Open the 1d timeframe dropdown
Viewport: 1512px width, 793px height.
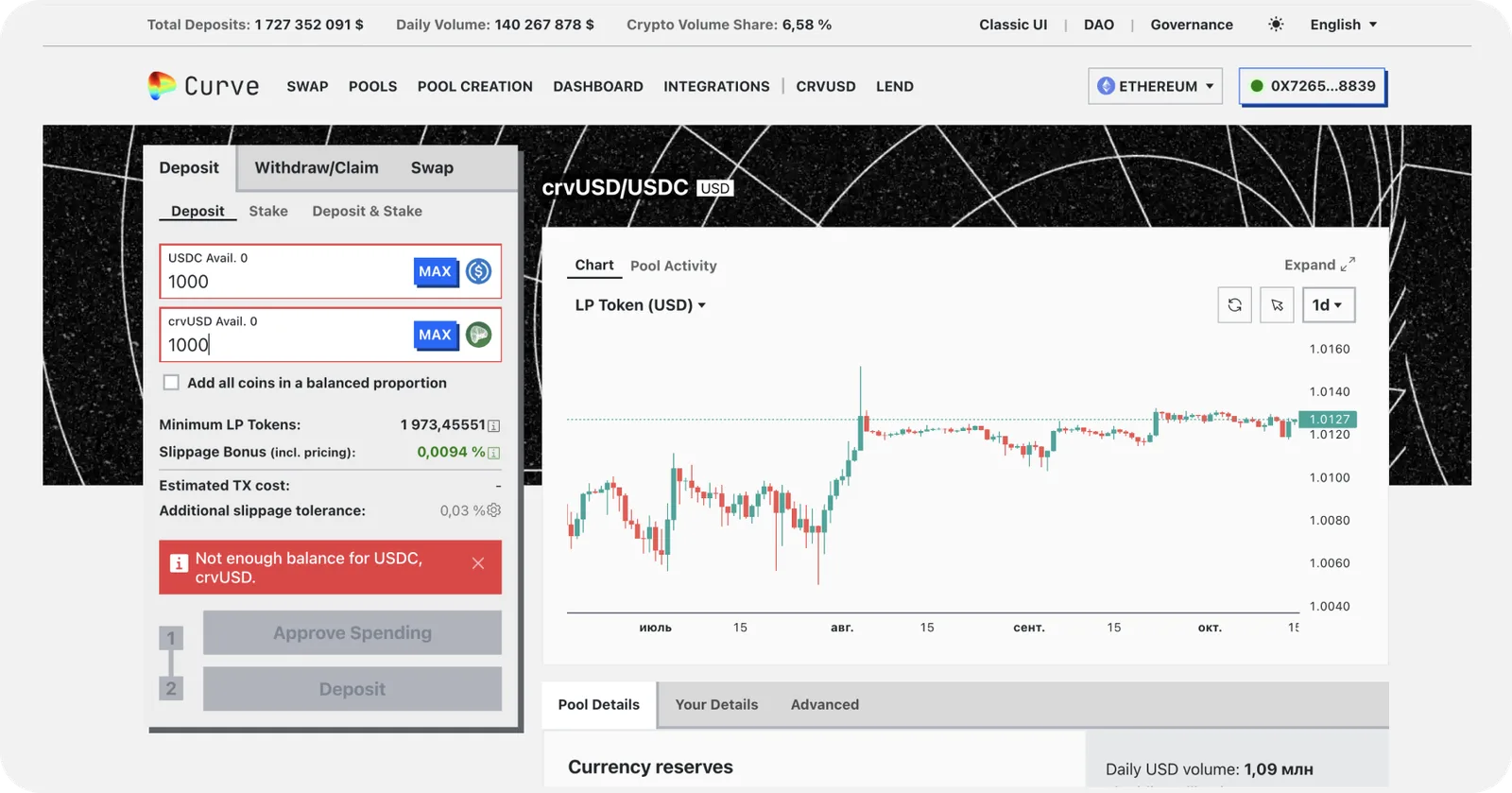(1329, 305)
